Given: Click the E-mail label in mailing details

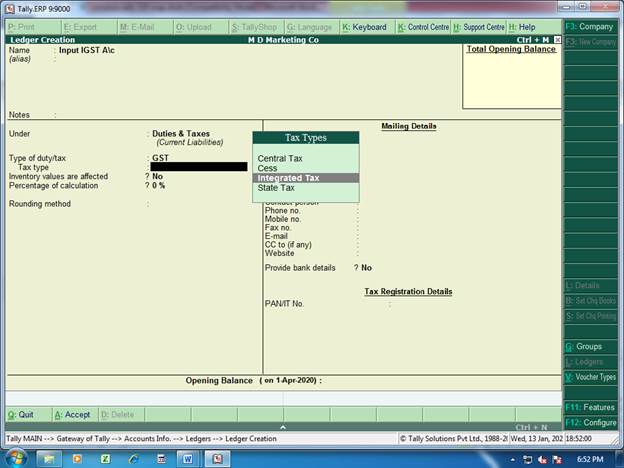Looking at the screenshot, I should click(x=276, y=236).
